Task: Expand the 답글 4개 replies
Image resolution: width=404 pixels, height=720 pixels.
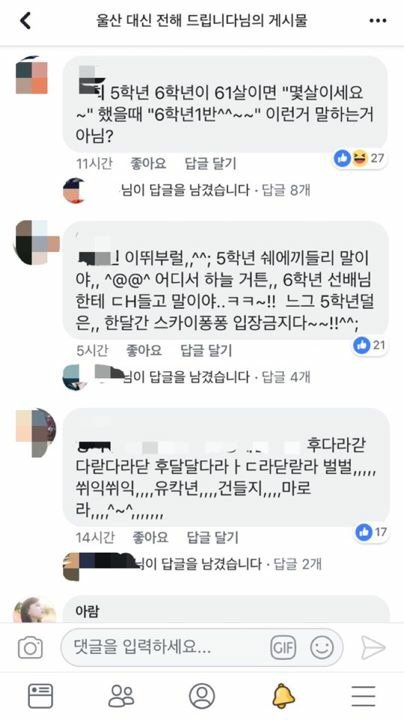Action: coord(286,377)
